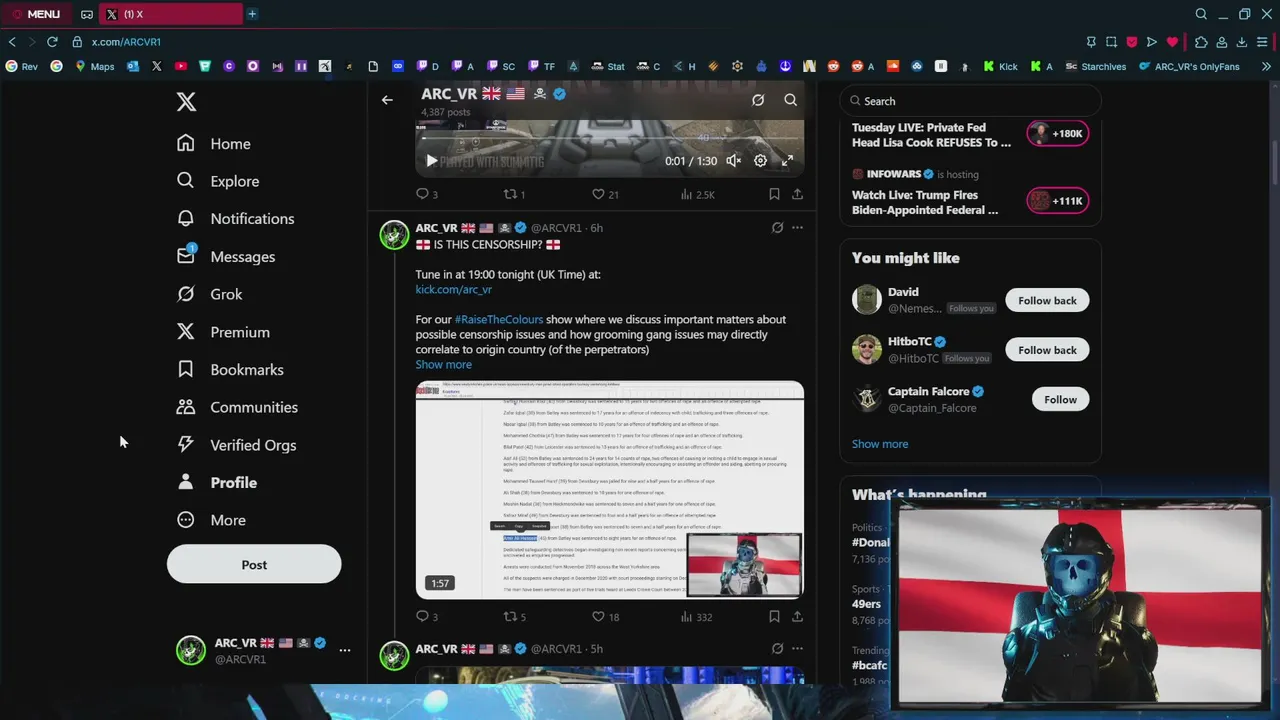Open Communities in X sidebar
Viewport: 1280px width, 720px height.
tap(237, 407)
